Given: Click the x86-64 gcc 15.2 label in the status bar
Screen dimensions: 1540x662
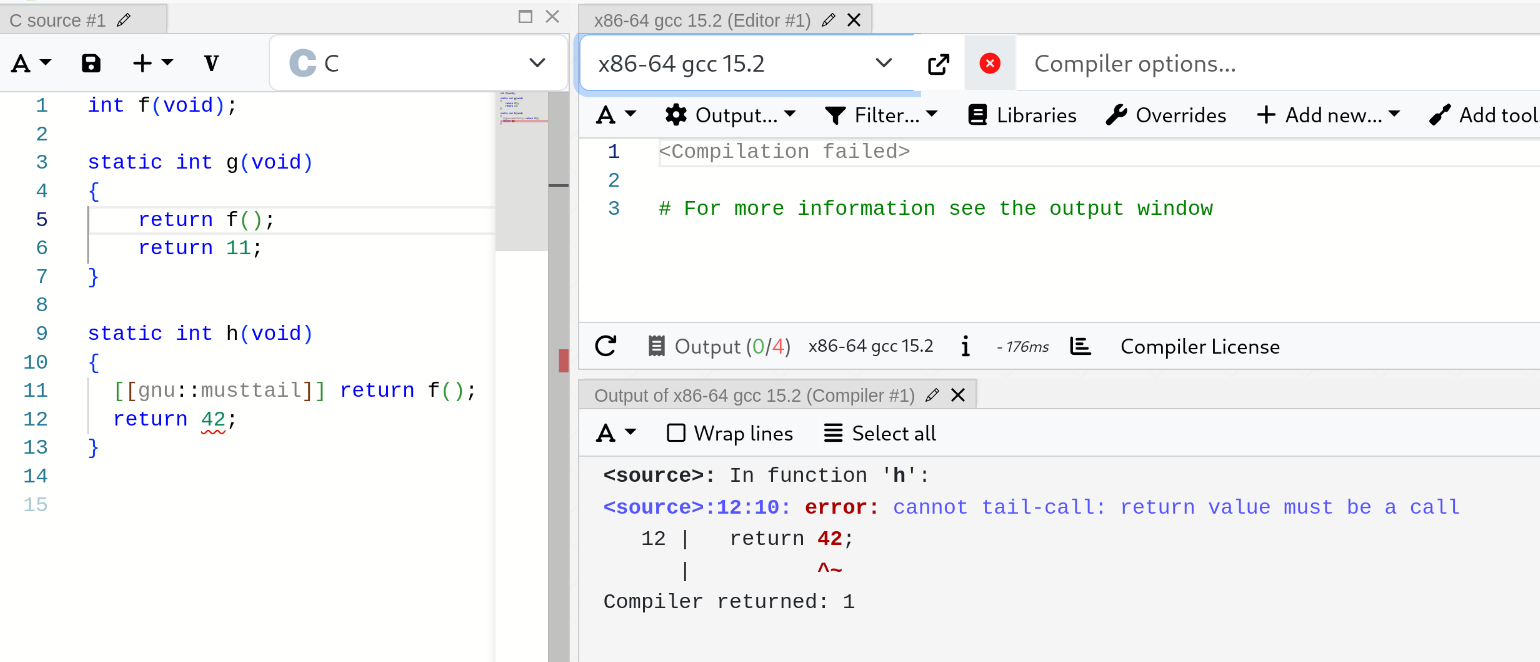Looking at the screenshot, I should (x=870, y=346).
